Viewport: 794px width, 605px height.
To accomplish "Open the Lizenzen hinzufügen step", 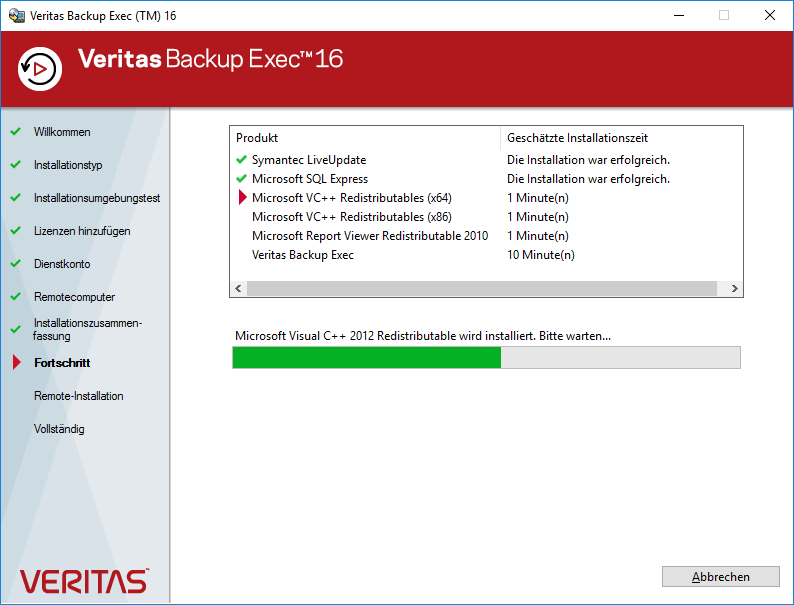I will (82, 231).
